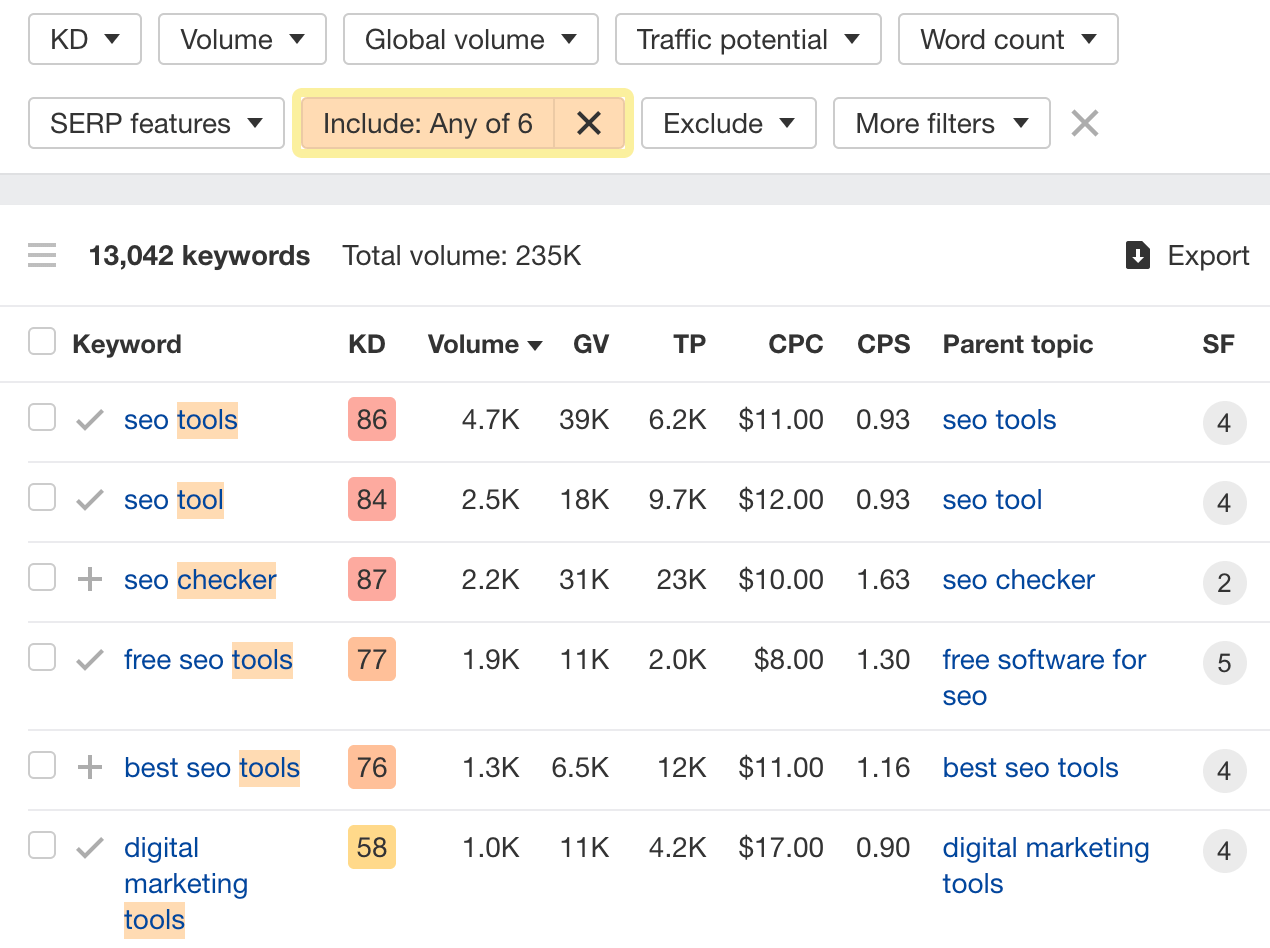1270x948 pixels.
Task: Open the SERP features filter
Action: [156, 123]
